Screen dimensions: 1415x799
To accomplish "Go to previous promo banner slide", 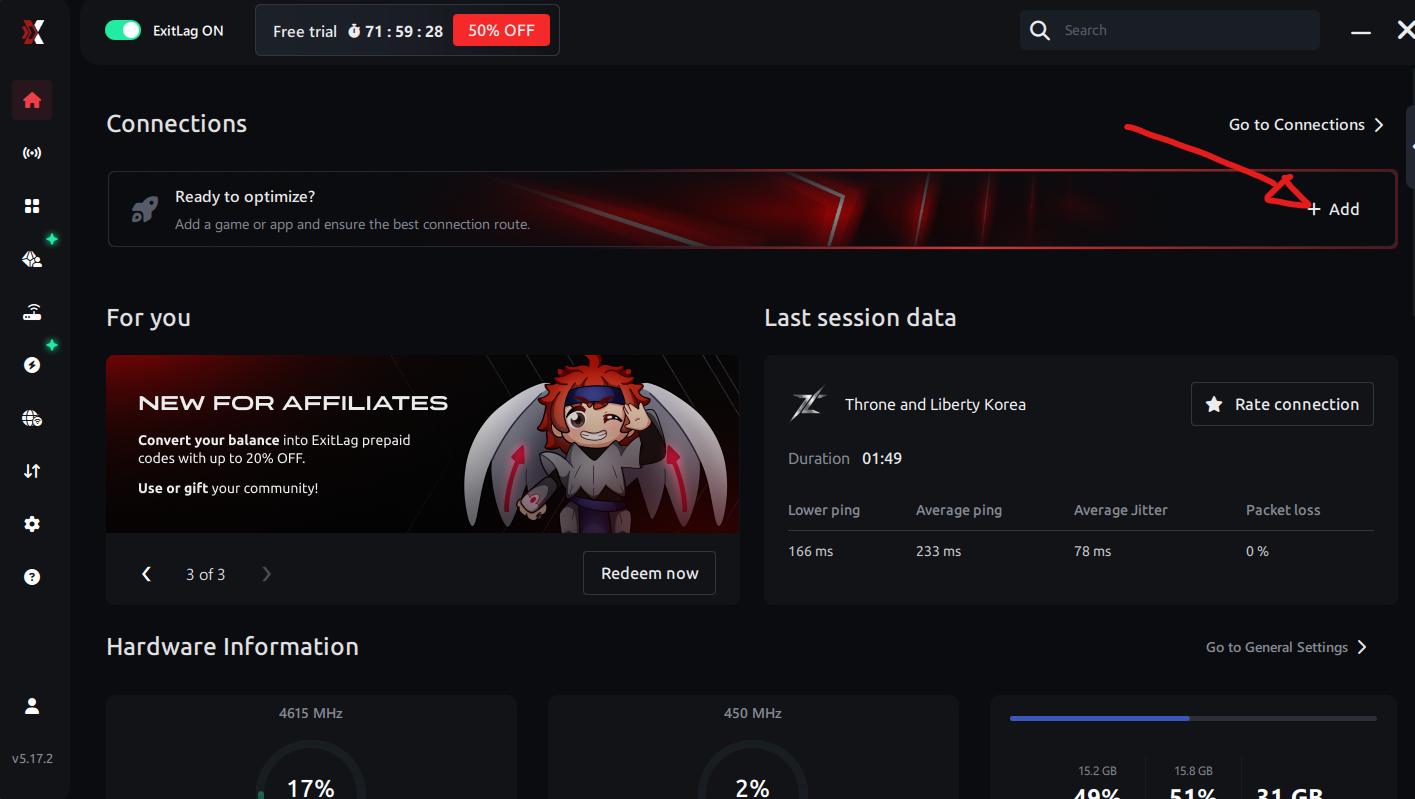I will click(x=147, y=574).
